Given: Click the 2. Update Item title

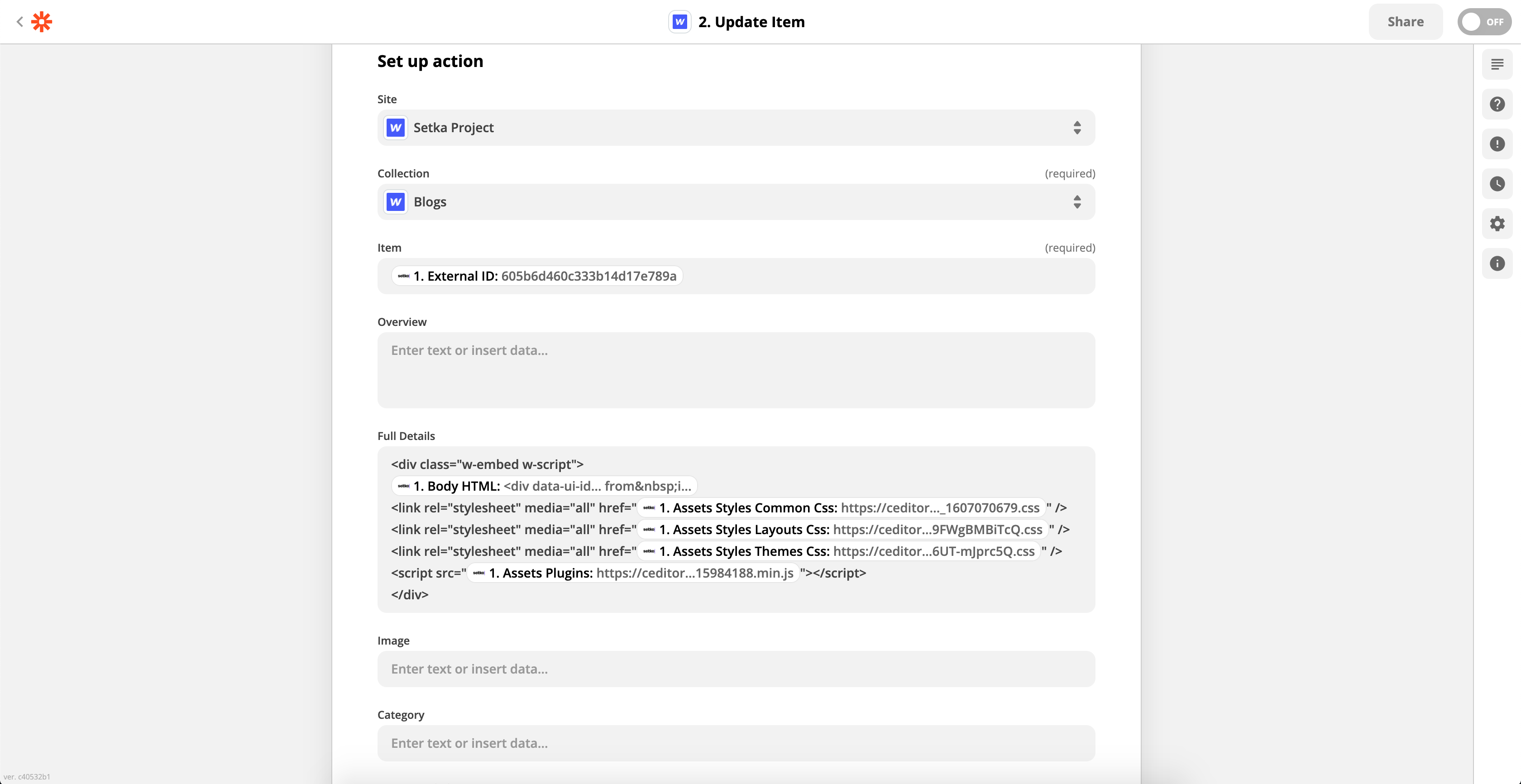Looking at the screenshot, I should [x=751, y=22].
